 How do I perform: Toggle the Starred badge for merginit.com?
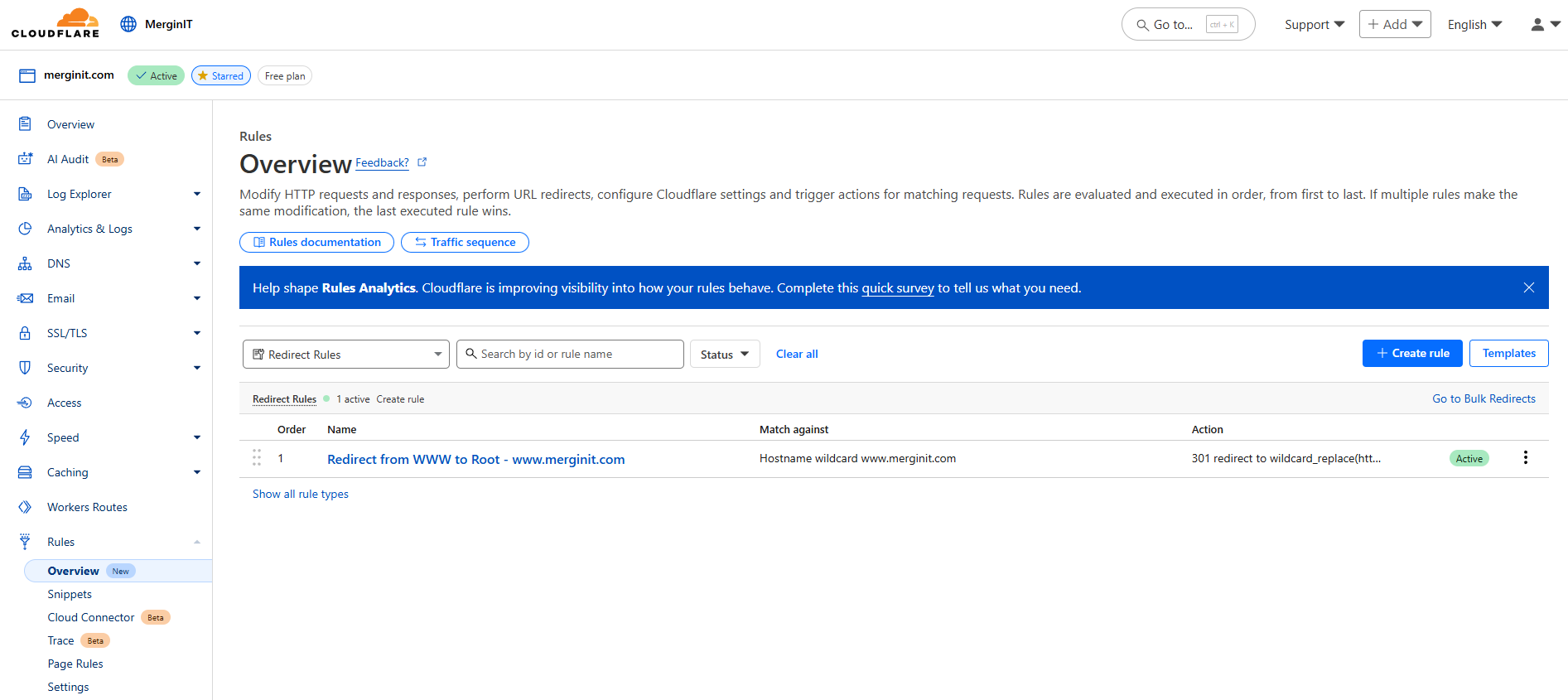coord(220,75)
